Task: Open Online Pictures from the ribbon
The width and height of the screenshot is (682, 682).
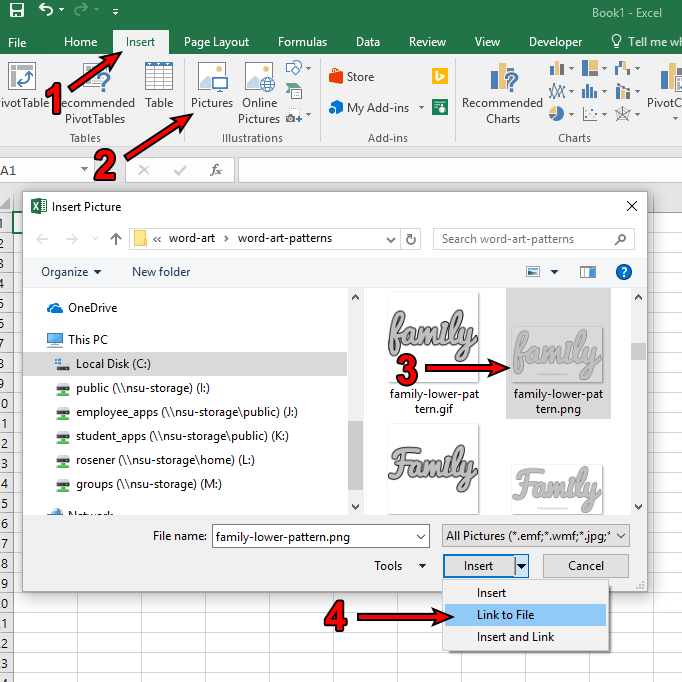Action: click(x=259, y=93)
